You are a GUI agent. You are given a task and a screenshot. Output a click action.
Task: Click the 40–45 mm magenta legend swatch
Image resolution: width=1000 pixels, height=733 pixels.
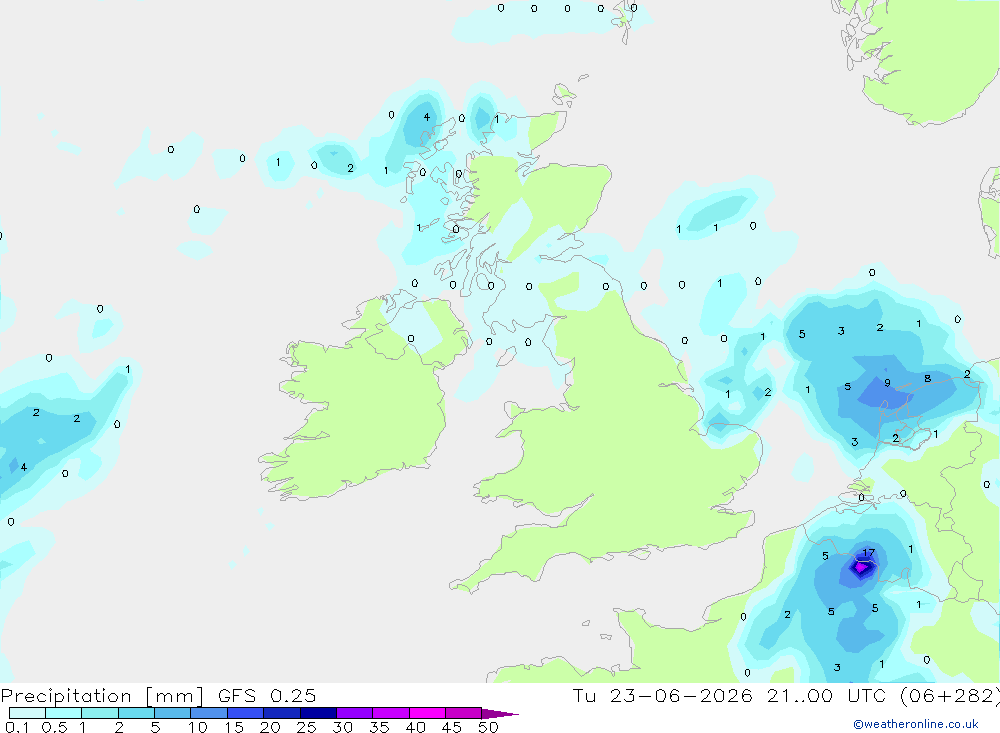point(427,713)
